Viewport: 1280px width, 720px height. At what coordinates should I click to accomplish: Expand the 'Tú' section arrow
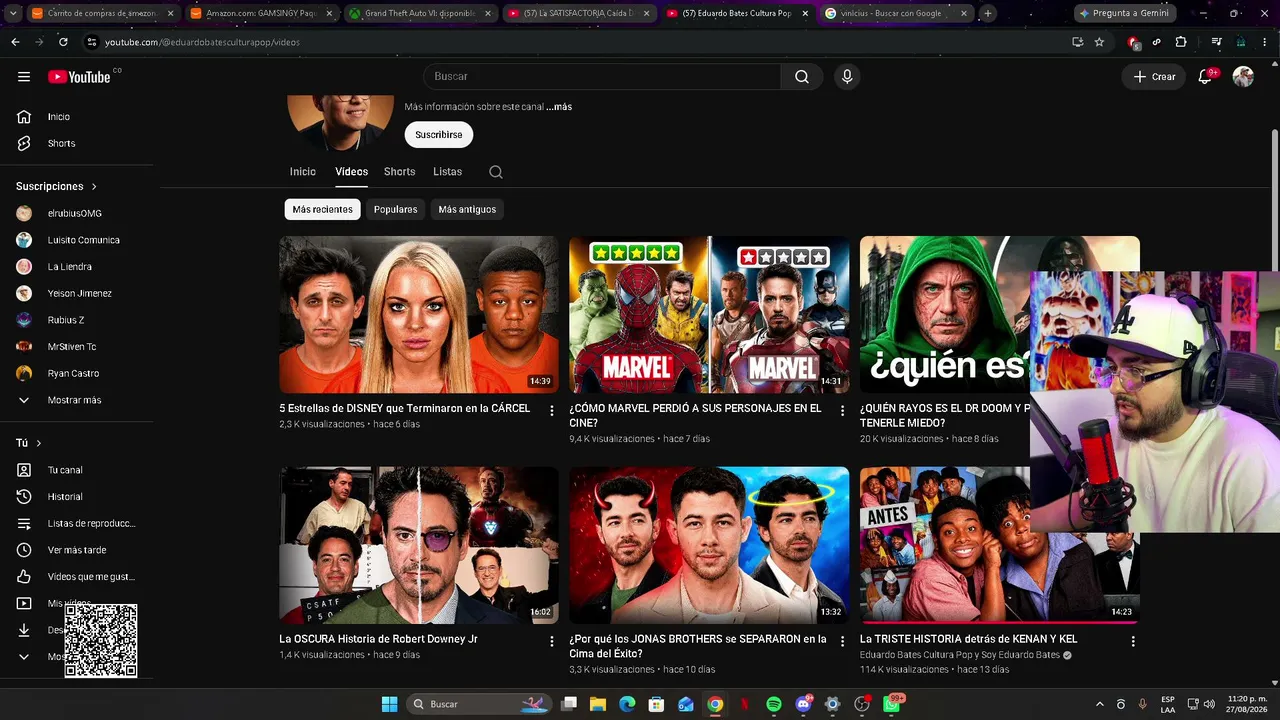pyautogui.click(x=39, y=443)
